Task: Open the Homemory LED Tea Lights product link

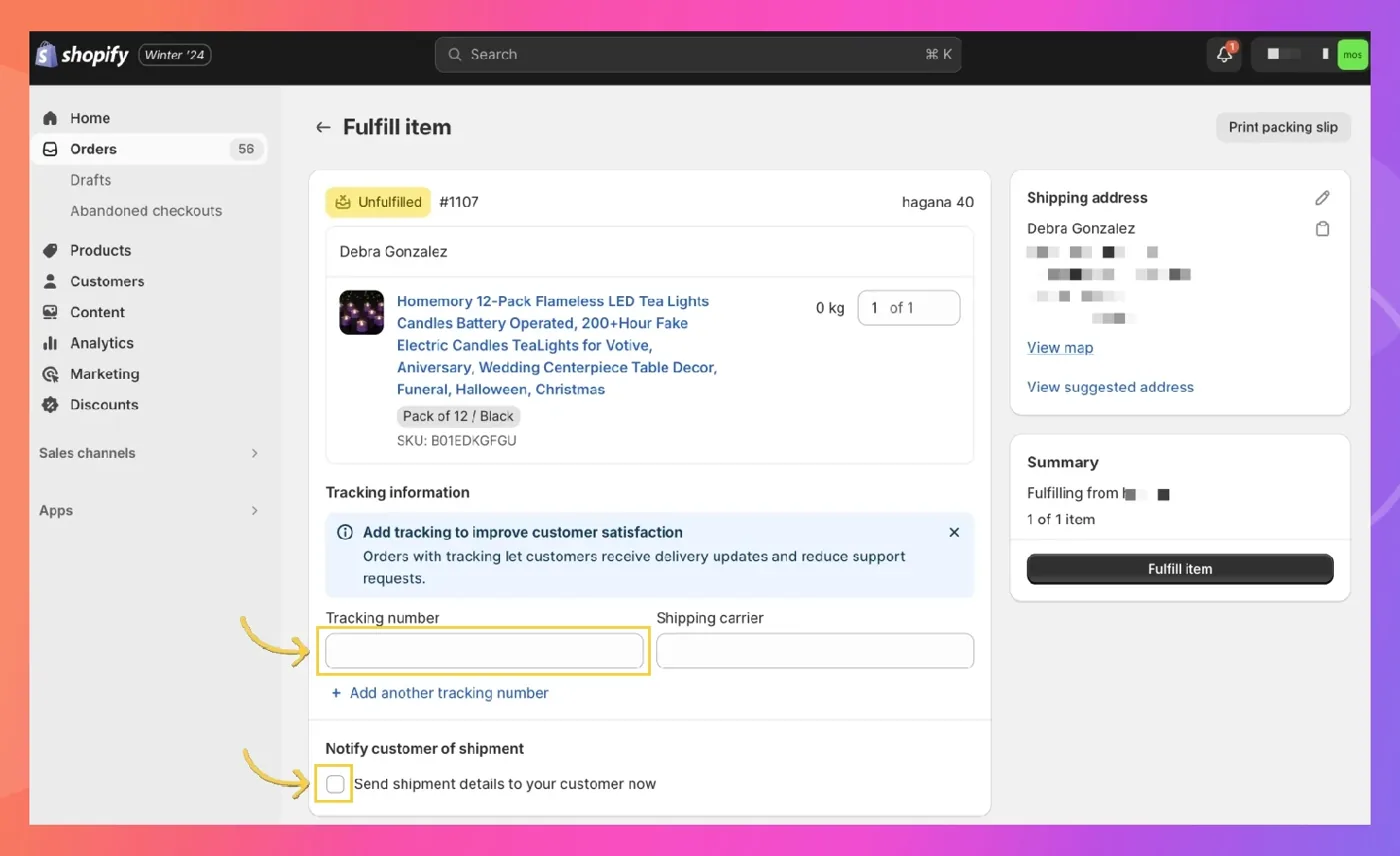Action: pyautogui.click(x=557, y=345)
